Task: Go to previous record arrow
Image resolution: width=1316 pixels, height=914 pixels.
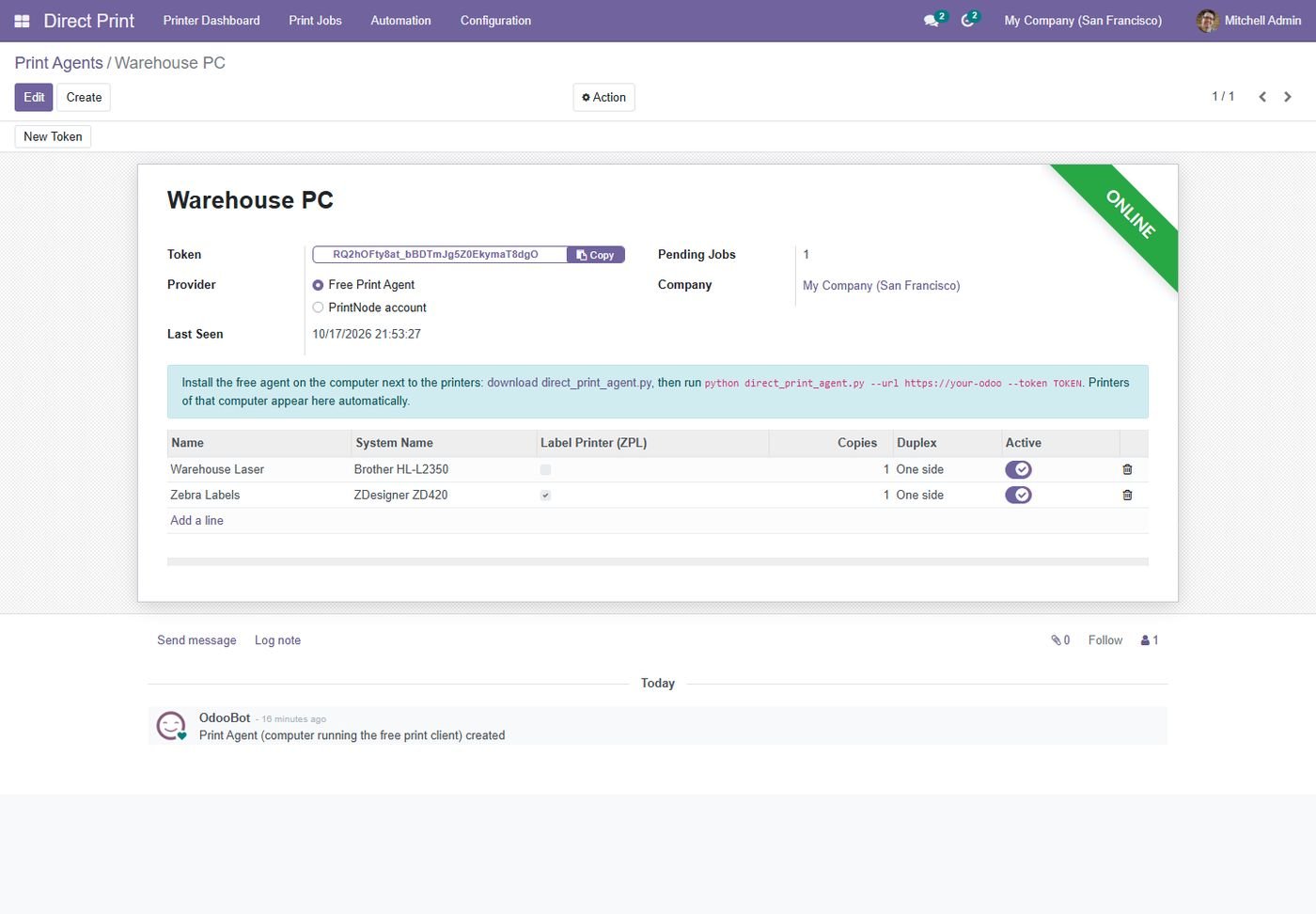Action: (x=1262, y=97)
